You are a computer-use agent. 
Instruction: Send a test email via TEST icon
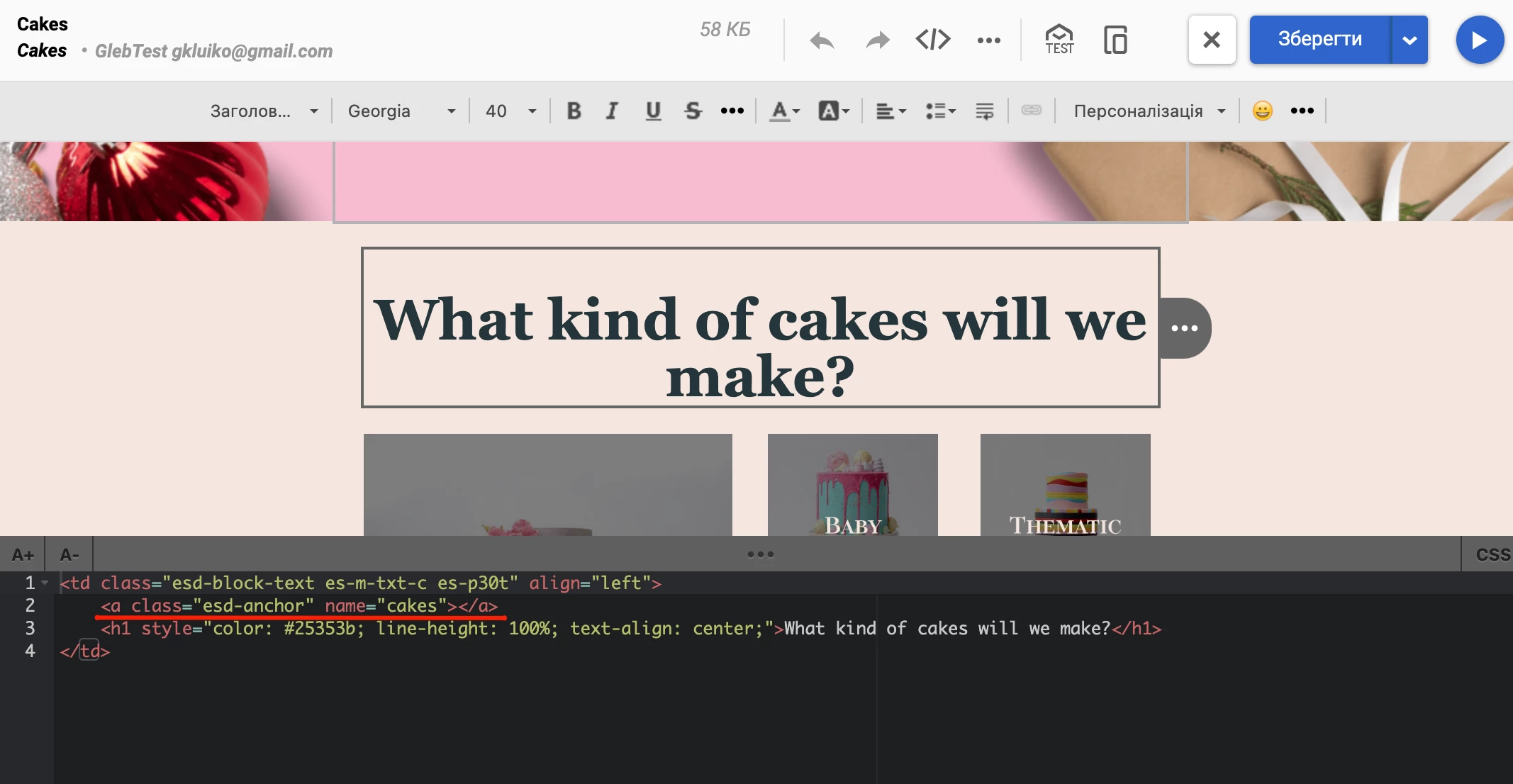click(1059, 40)
